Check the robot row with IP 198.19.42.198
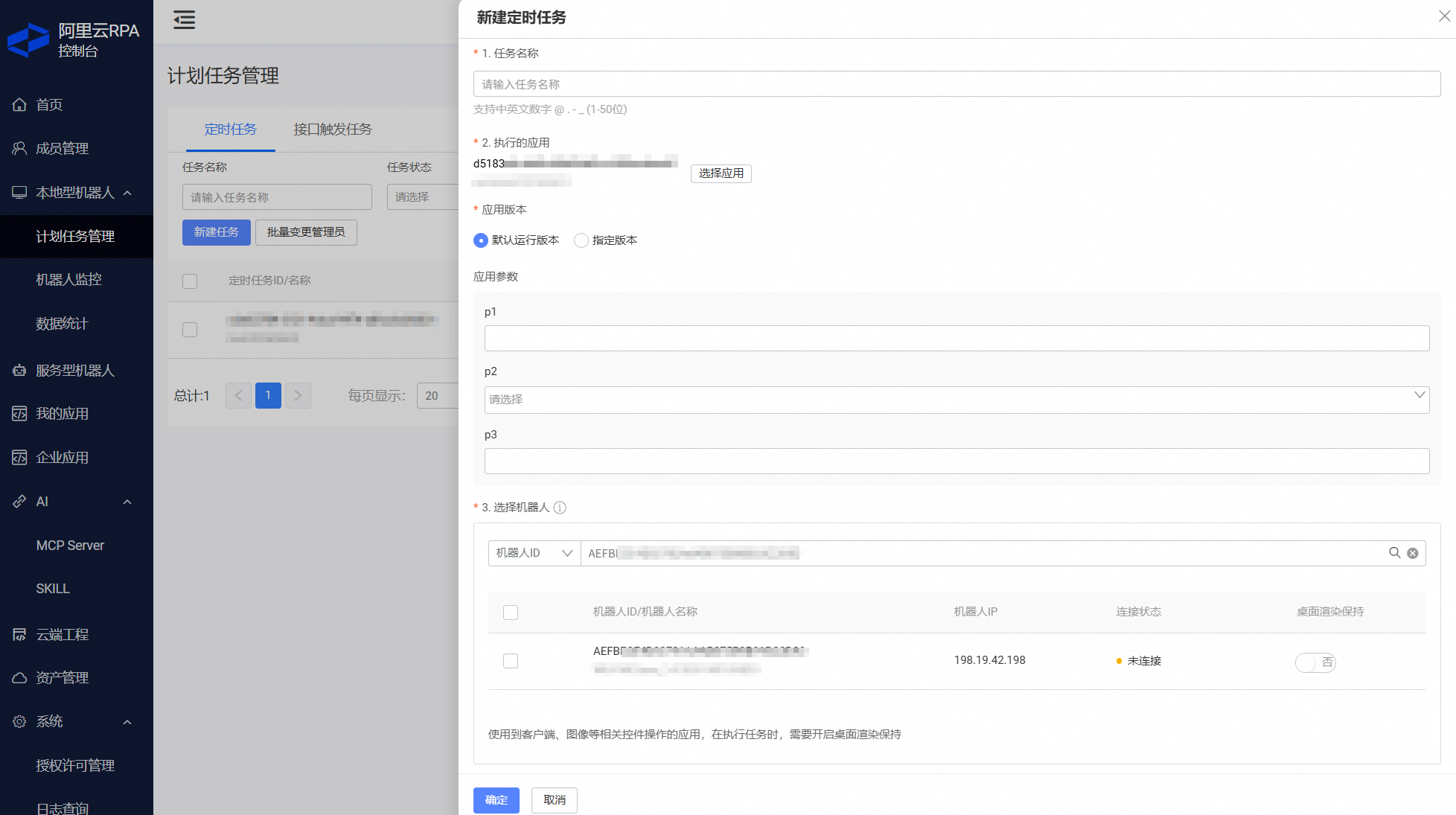The width and height of the screenshot is (1456, 815). coord(511,661)
